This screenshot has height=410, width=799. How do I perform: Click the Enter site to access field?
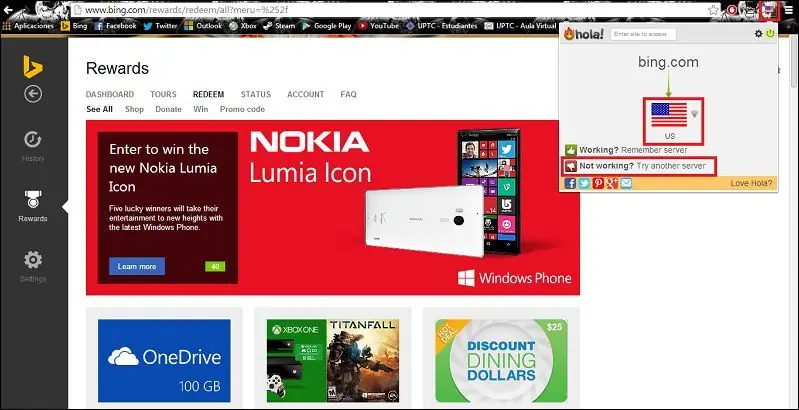643,34
